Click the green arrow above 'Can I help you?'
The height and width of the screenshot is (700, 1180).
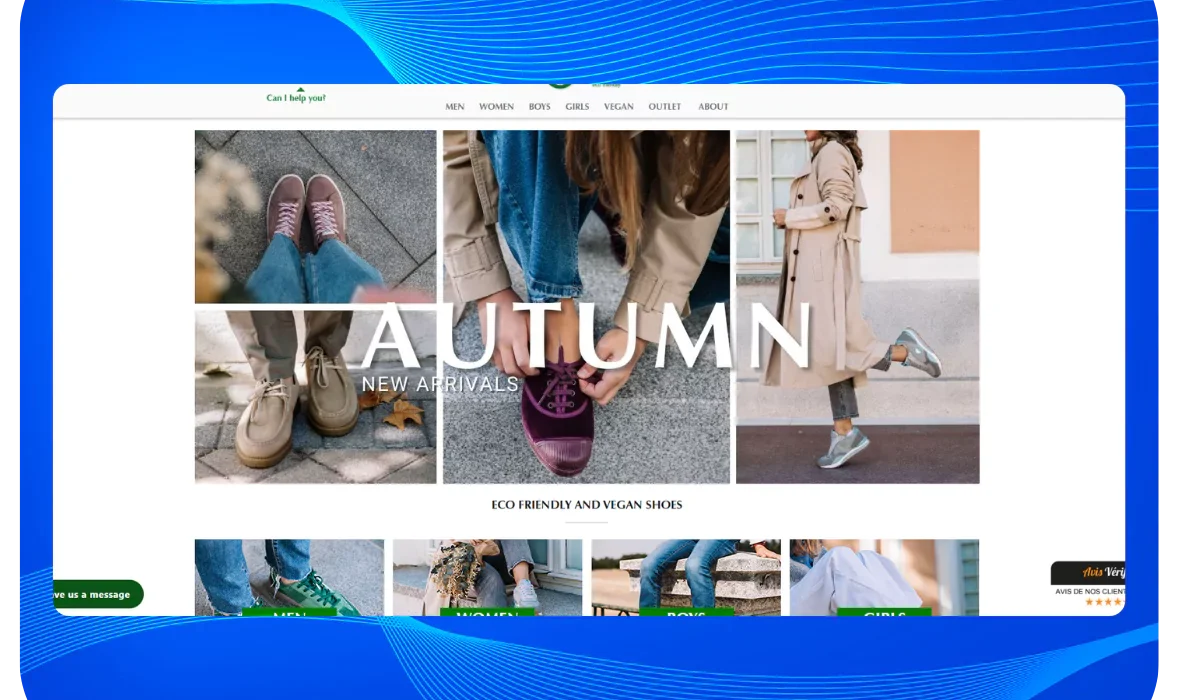click(x=300, y=89)
